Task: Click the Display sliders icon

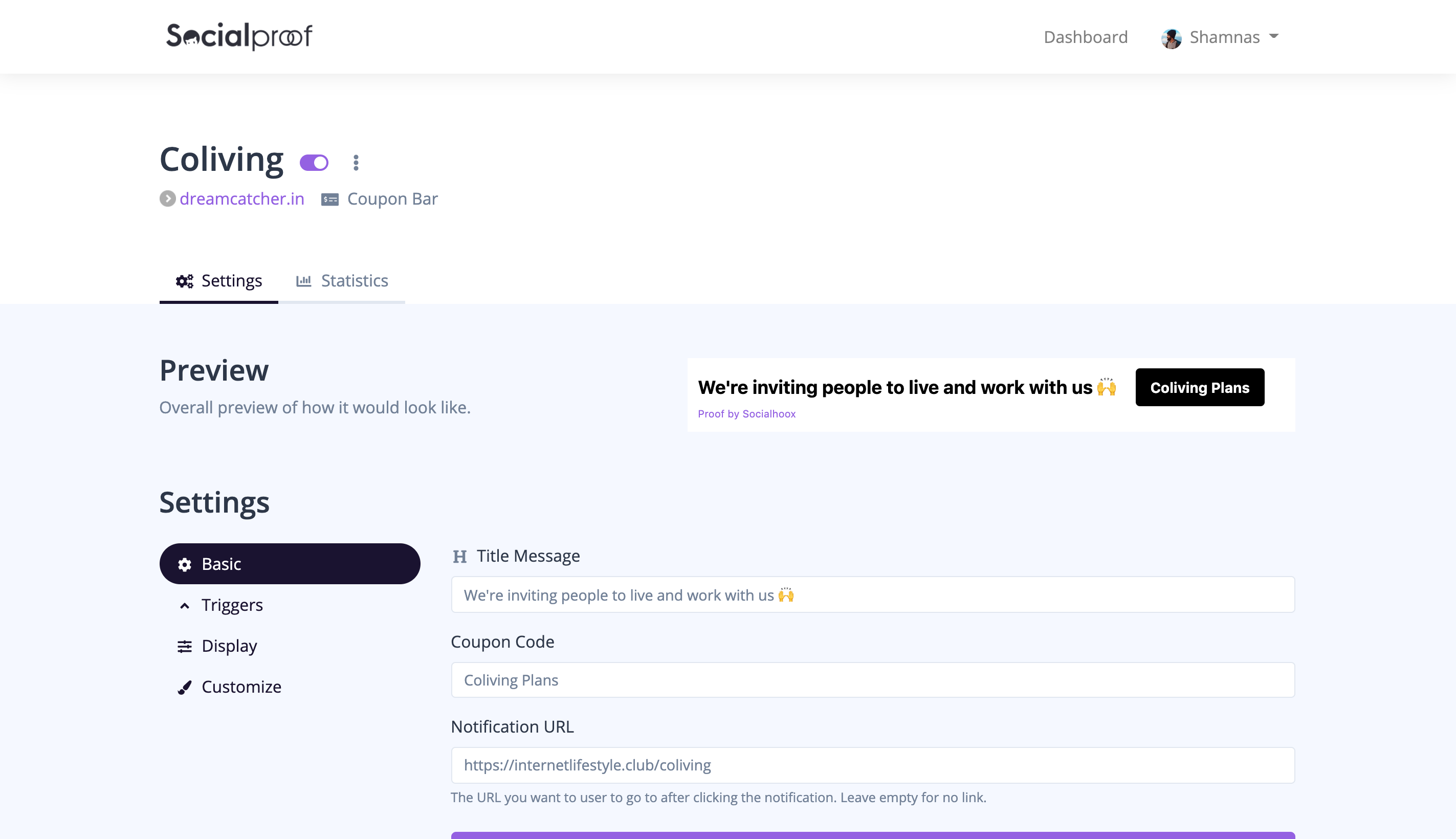Action: [184, 647]
